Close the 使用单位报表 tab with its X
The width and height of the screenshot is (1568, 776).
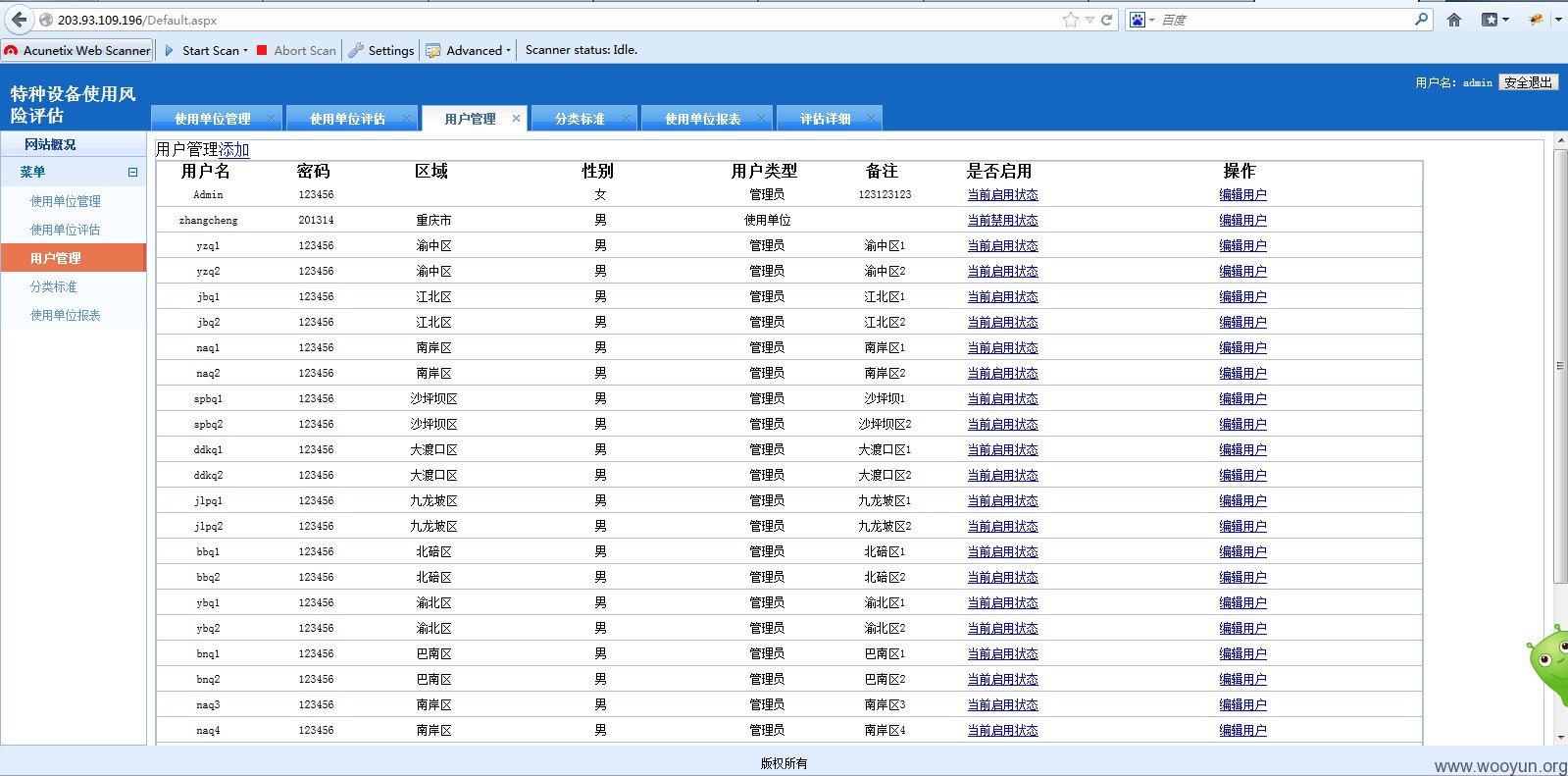pos(761,118)
